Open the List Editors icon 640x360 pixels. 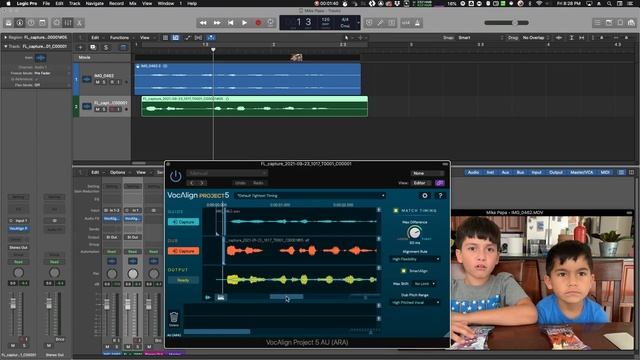pyautogui.click(x=597, y=23)
